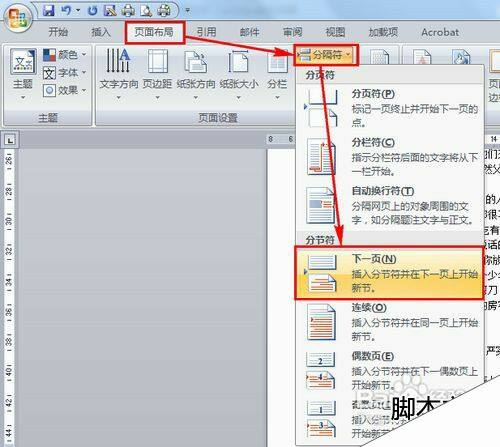The height and width of the screenshot is (447, 500).
Task: Click the circular Repeat arrow in quick access toolbar
Action: tap(92, 11)
